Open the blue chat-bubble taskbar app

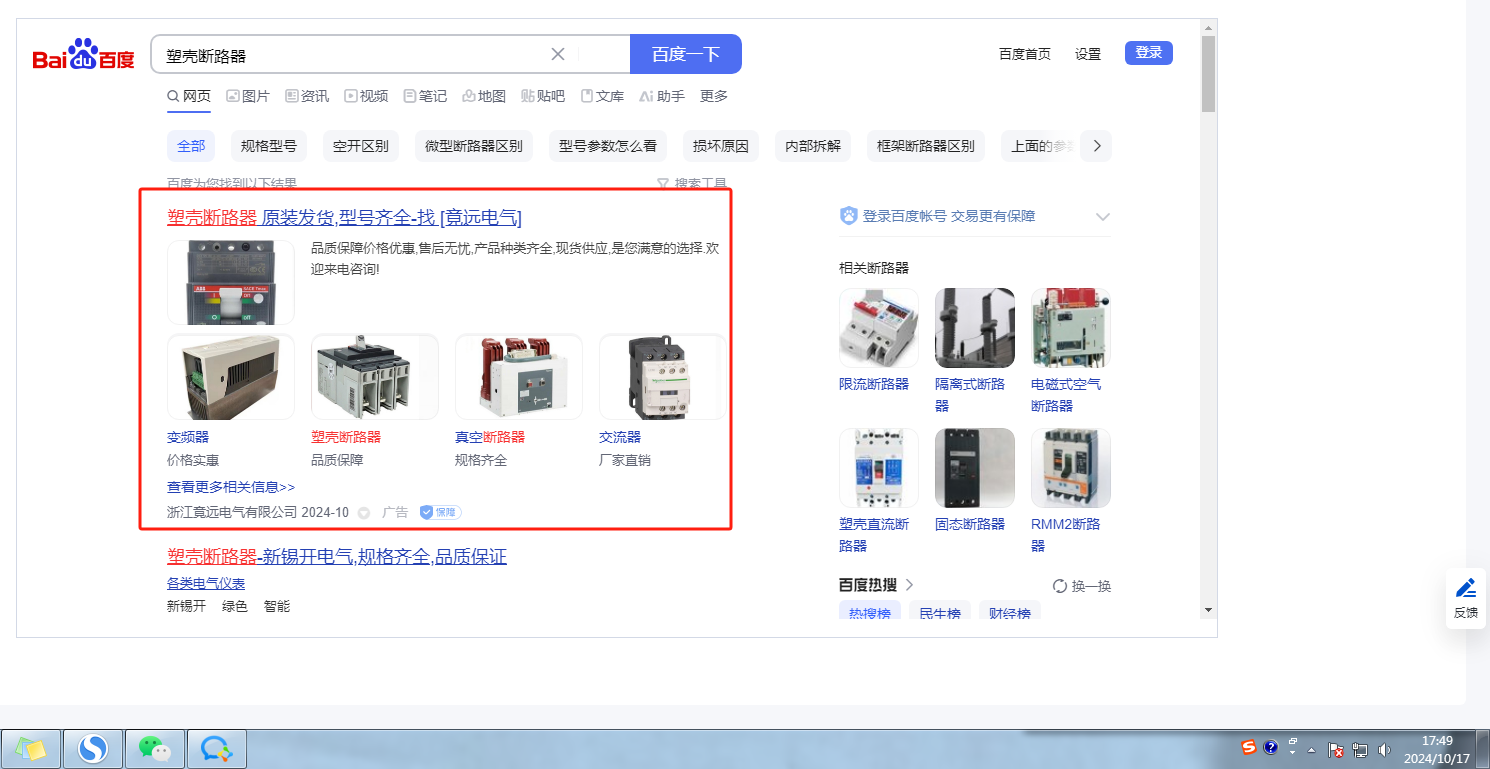click(216, 748)
